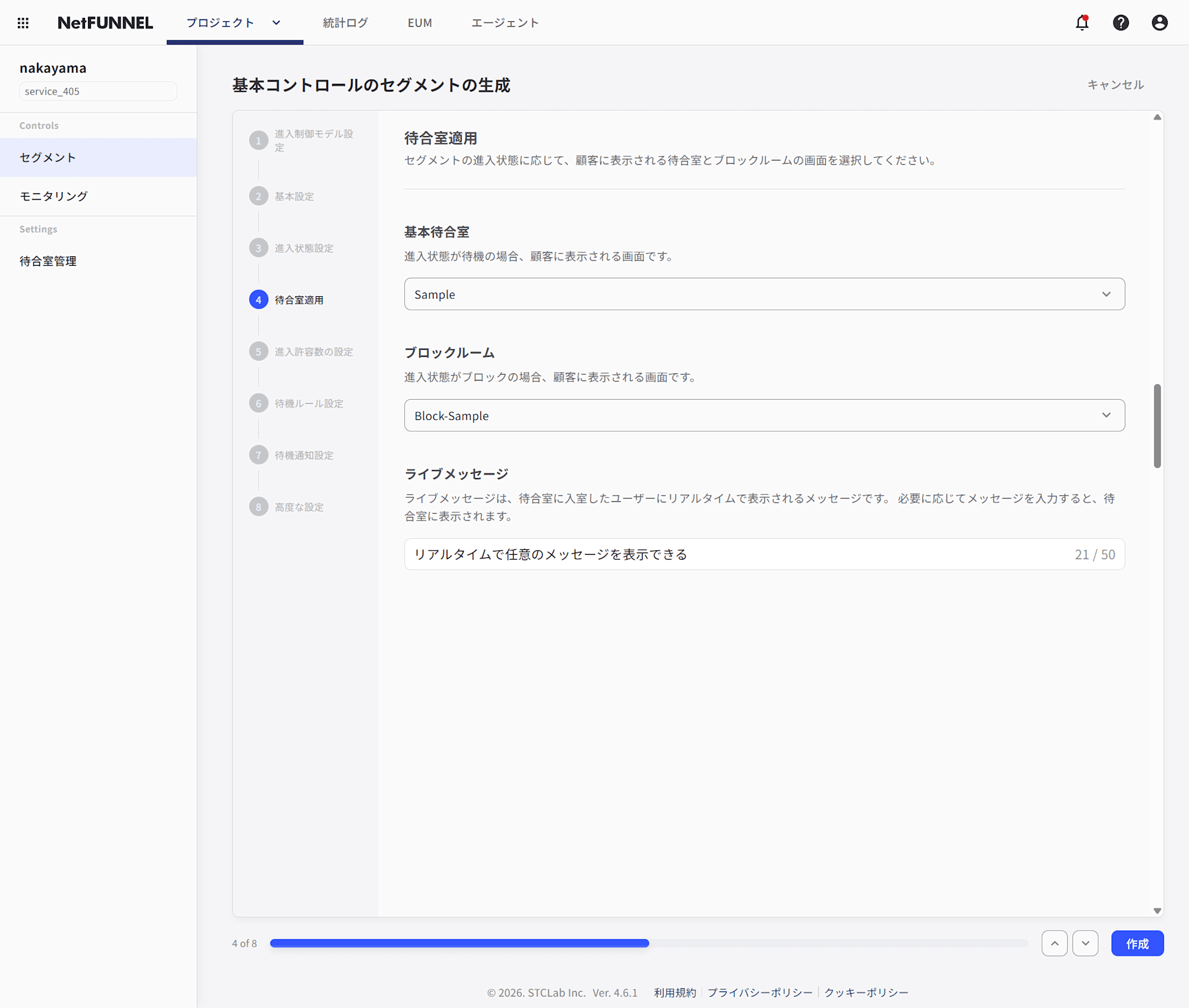Select EUM in top navigation

420,23
